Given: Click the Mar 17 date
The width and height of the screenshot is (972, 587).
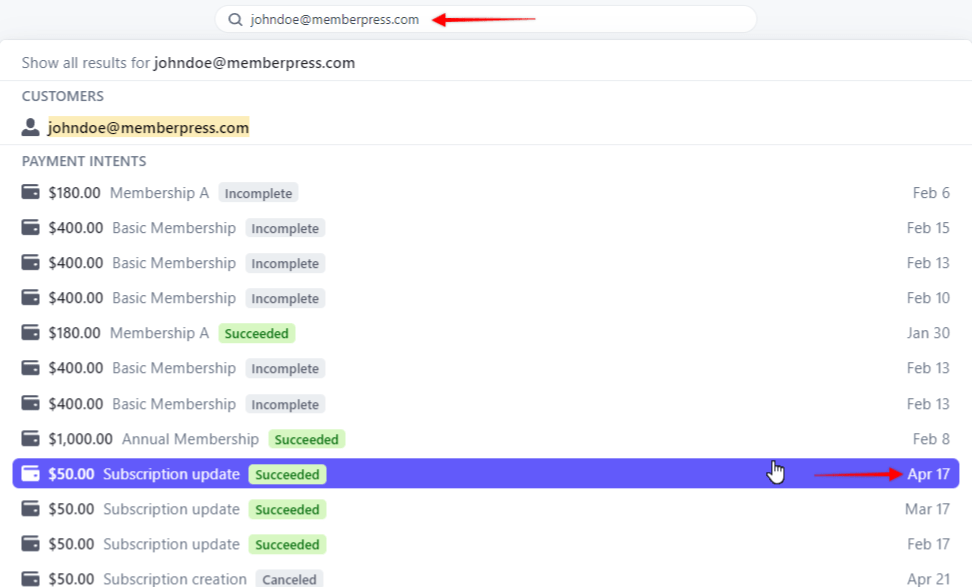Looking at the screenshot, I should tap(927, 510).
